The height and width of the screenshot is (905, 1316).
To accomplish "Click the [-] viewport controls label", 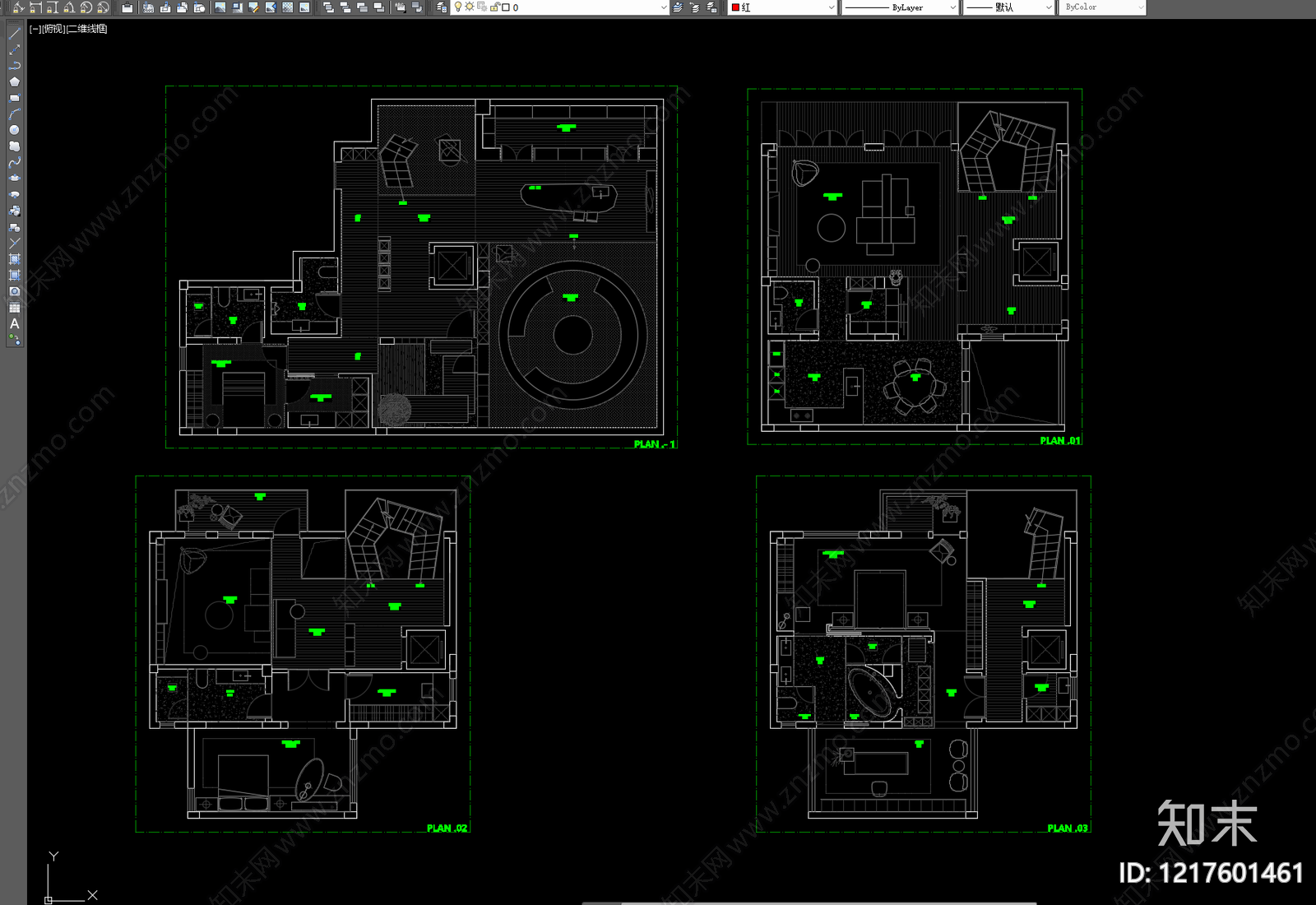I will [x=35, y=29].
